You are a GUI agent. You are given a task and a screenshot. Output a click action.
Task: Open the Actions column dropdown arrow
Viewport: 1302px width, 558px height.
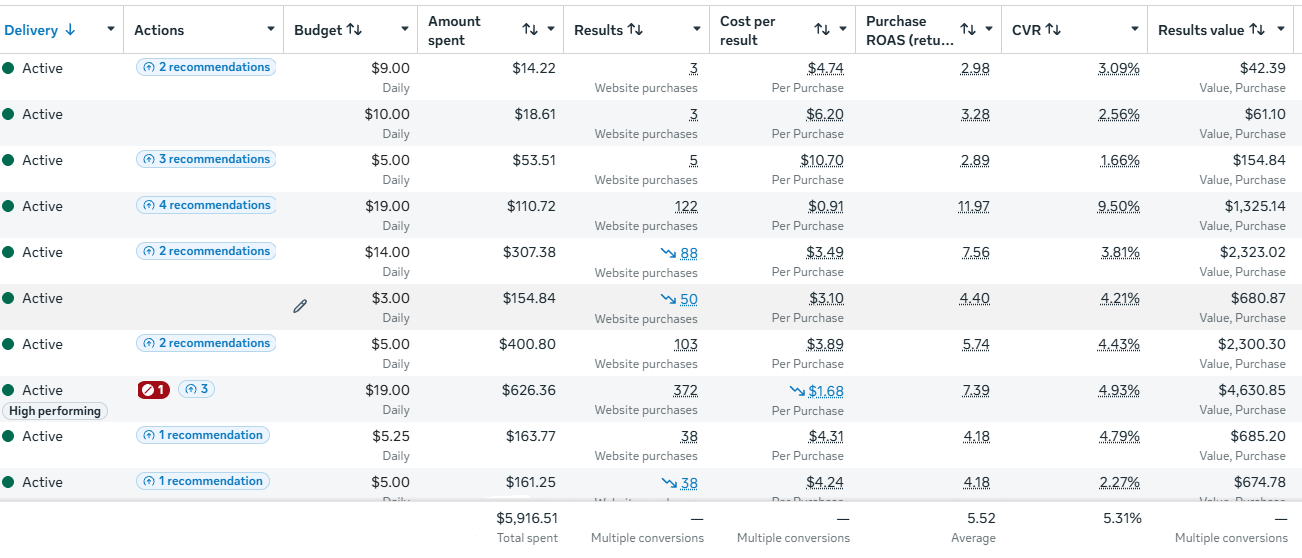(271, 30)
